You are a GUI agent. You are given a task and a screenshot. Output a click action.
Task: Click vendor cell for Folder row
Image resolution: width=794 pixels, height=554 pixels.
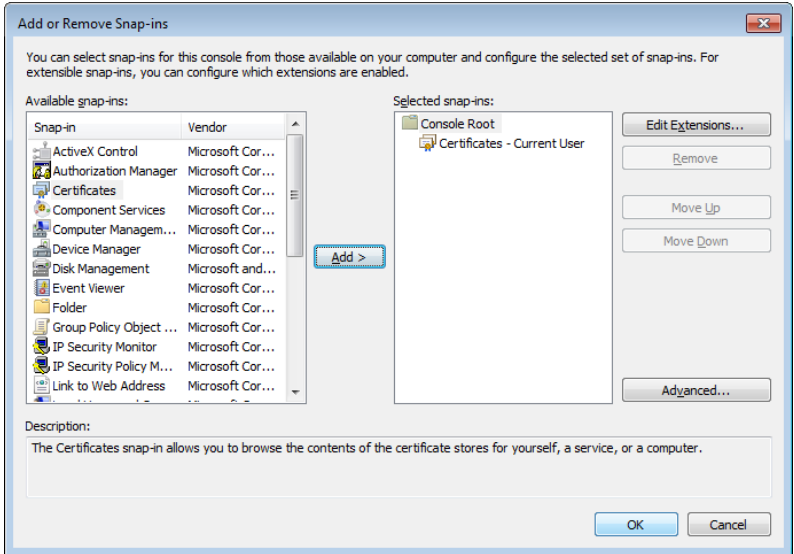pyautogui.click(x=231, y=308)
